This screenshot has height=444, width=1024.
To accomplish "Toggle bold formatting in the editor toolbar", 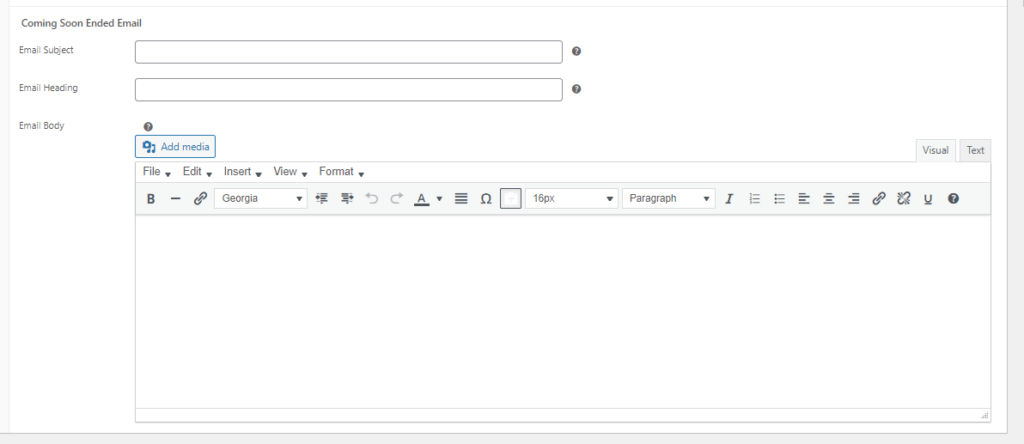I will (151, 198).
